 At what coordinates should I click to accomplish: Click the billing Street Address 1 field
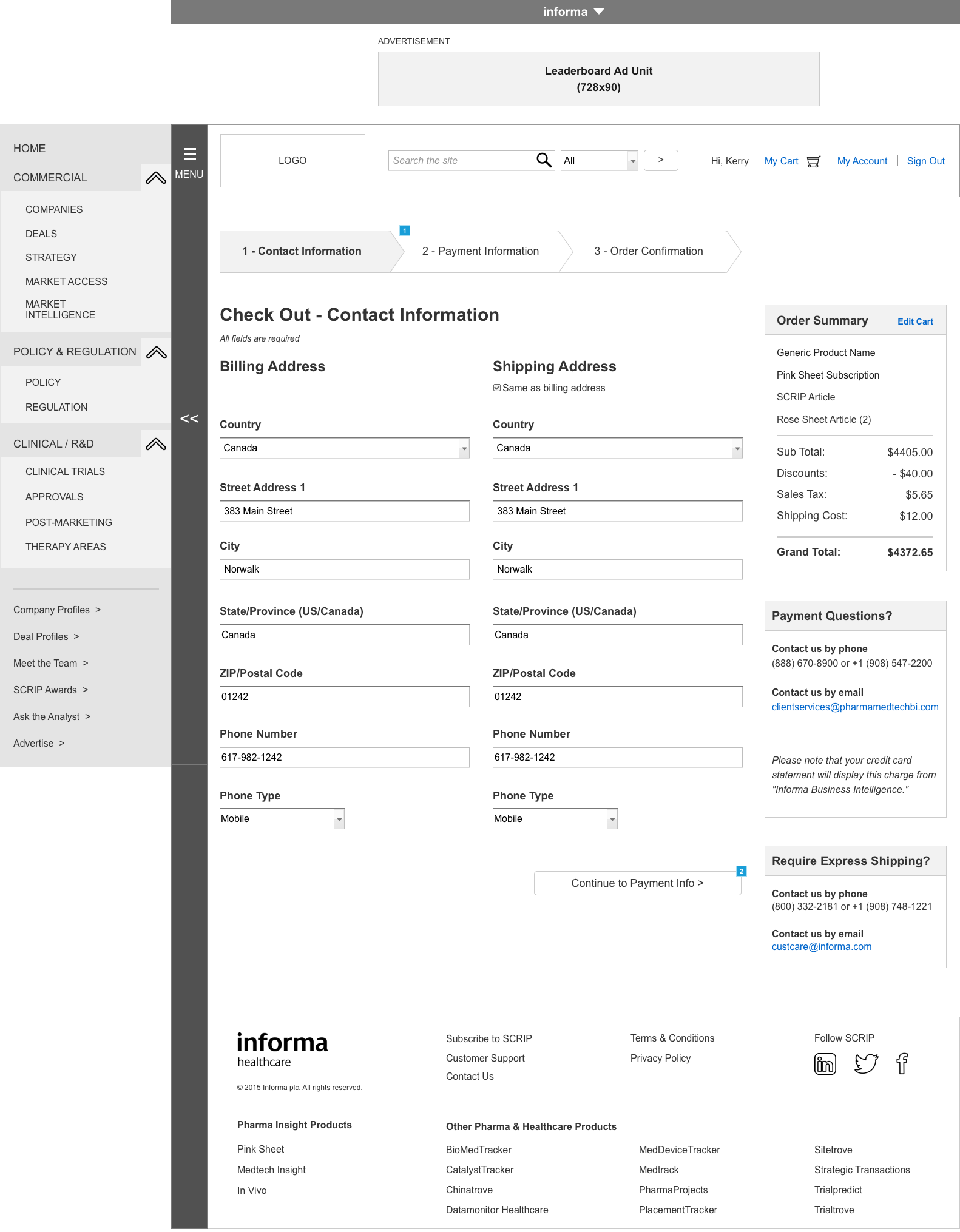(x=344, y=511)
